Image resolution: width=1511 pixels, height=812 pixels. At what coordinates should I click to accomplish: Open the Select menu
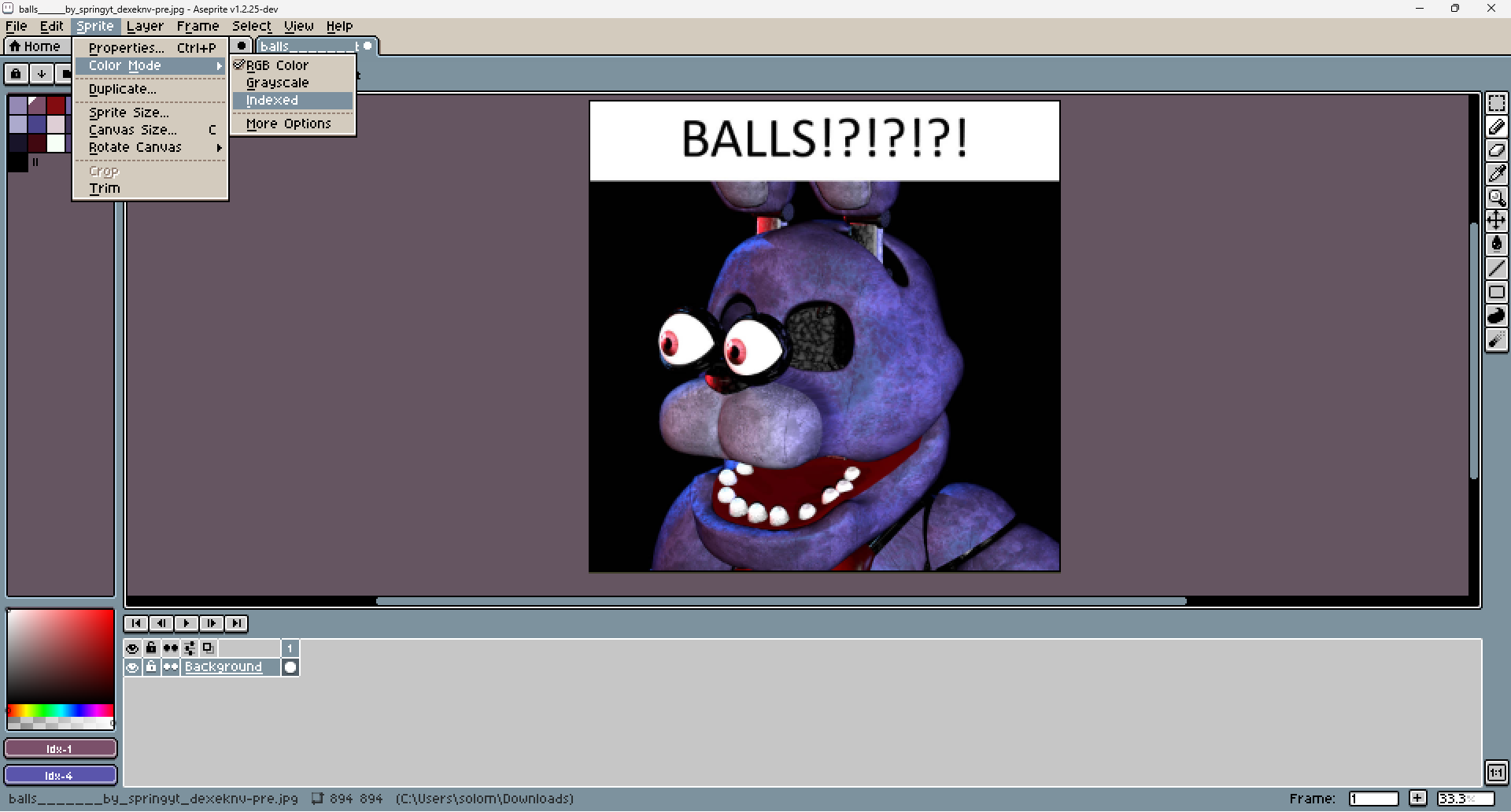click(252, 26)
